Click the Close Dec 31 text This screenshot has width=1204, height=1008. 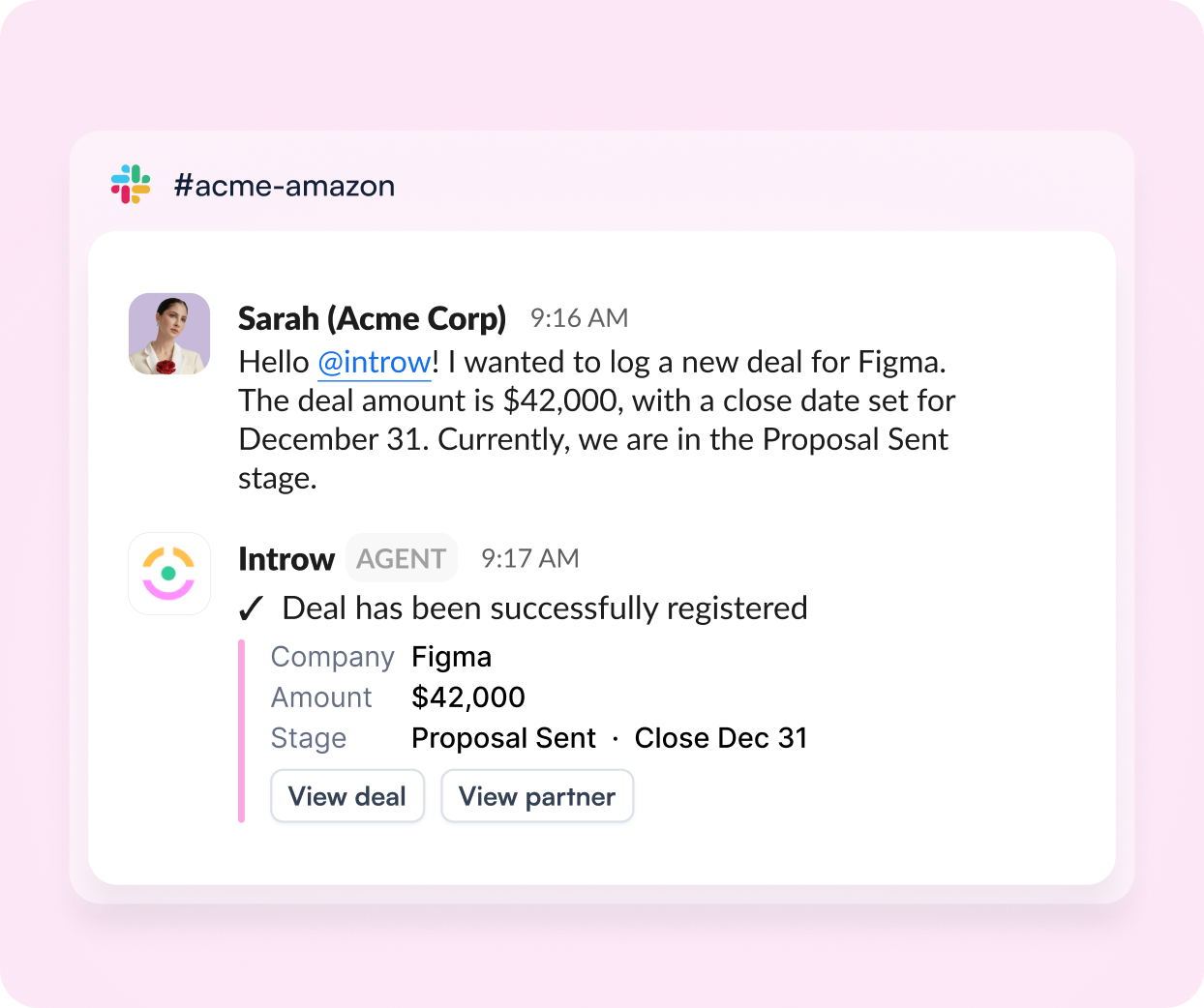pyautogui.click(x=721, y=738)
